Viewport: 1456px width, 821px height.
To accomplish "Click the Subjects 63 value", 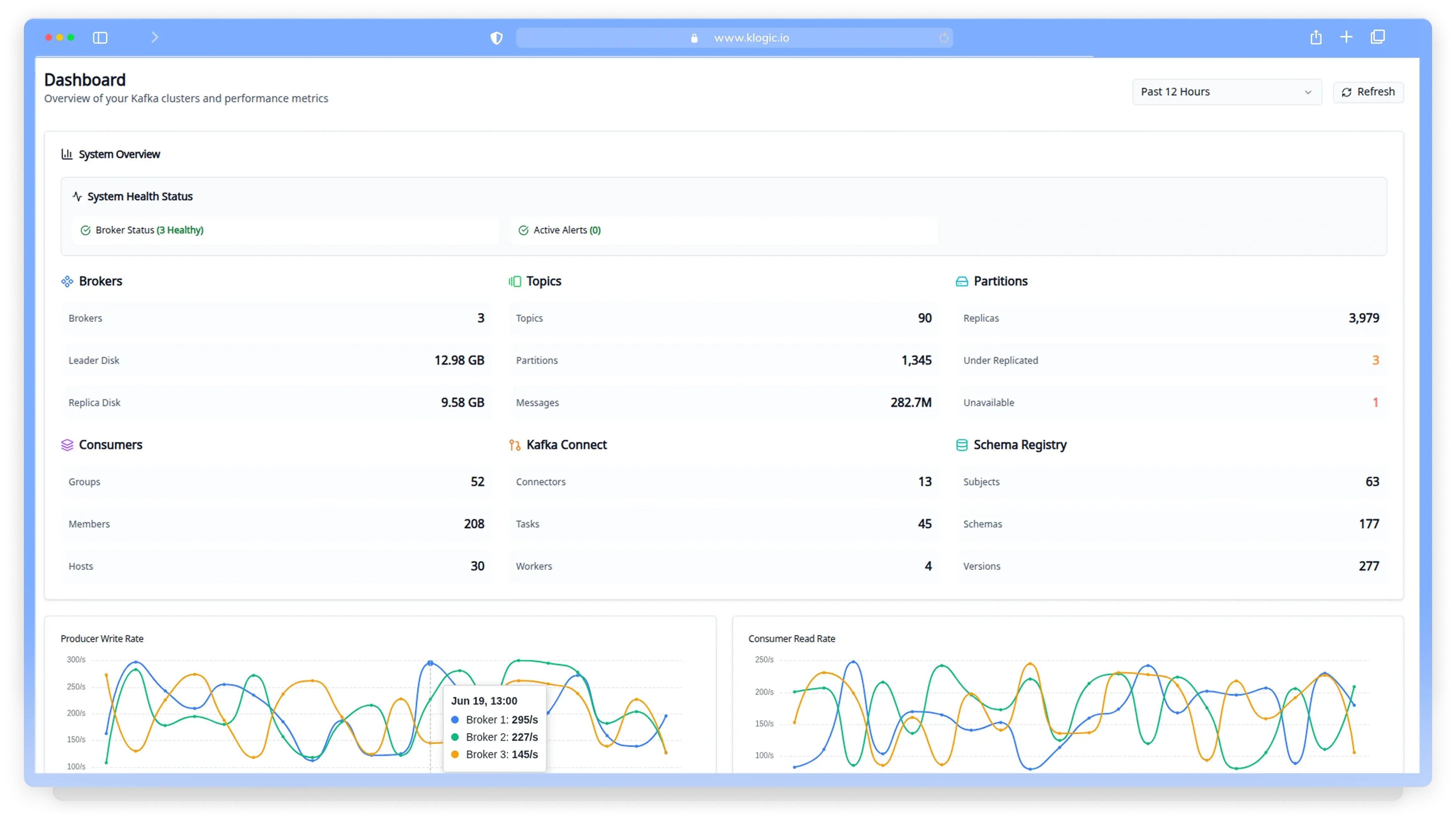I will point(1372,482).
